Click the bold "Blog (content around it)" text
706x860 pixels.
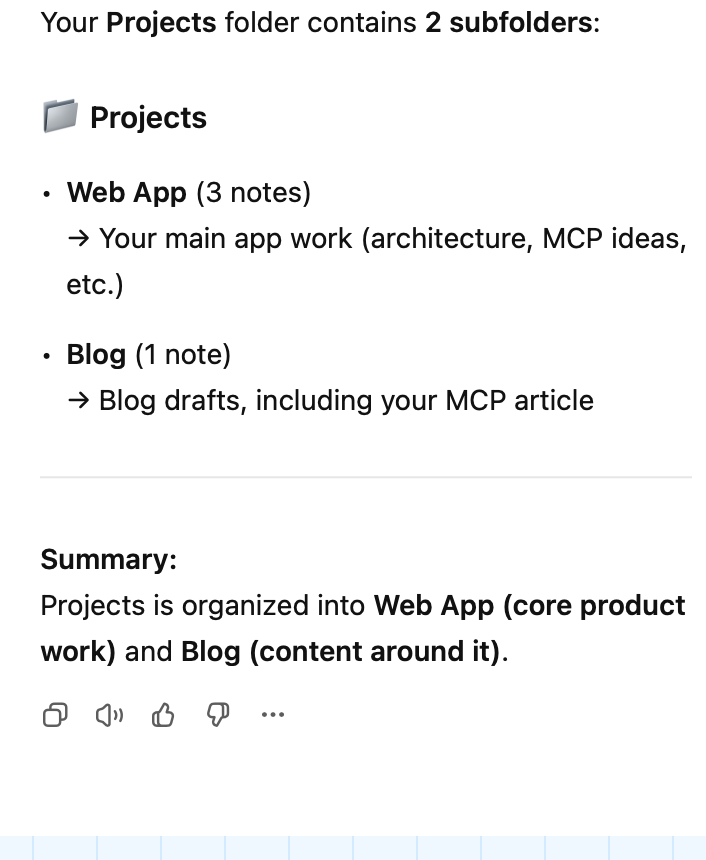pyautogui.click(x=341, y=652)
